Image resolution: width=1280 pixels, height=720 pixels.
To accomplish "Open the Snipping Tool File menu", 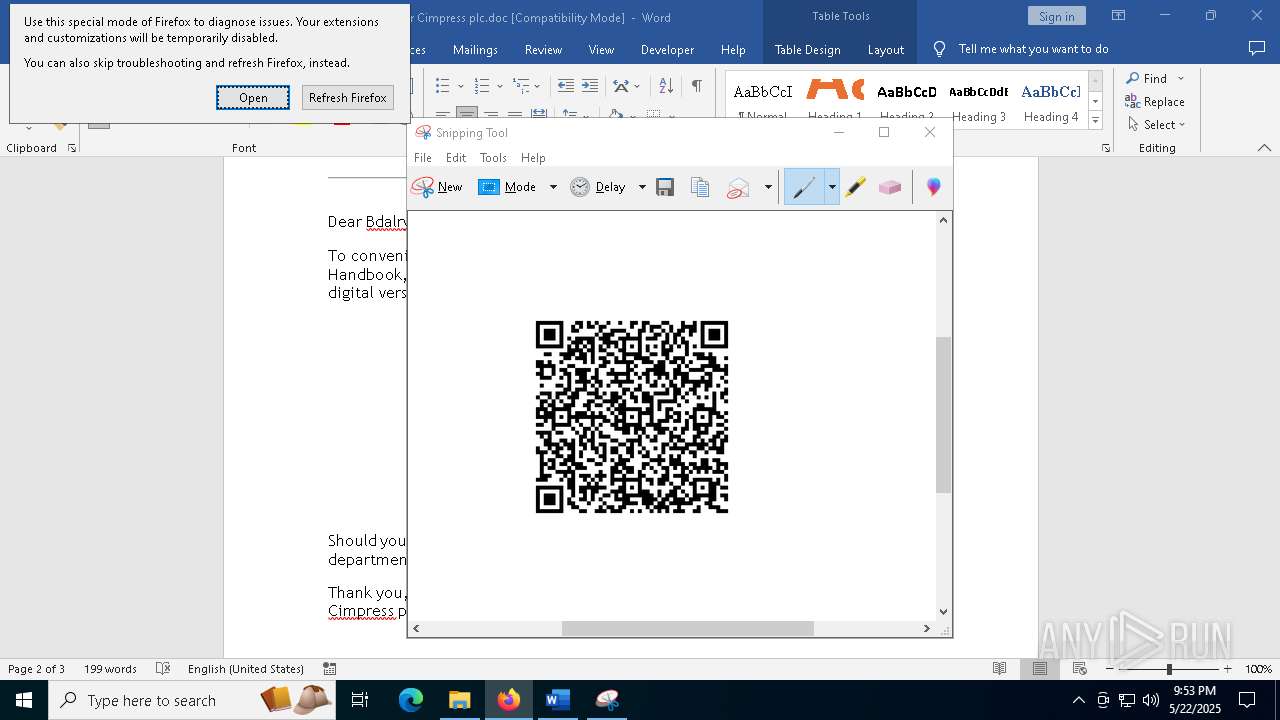I will 423,158.
